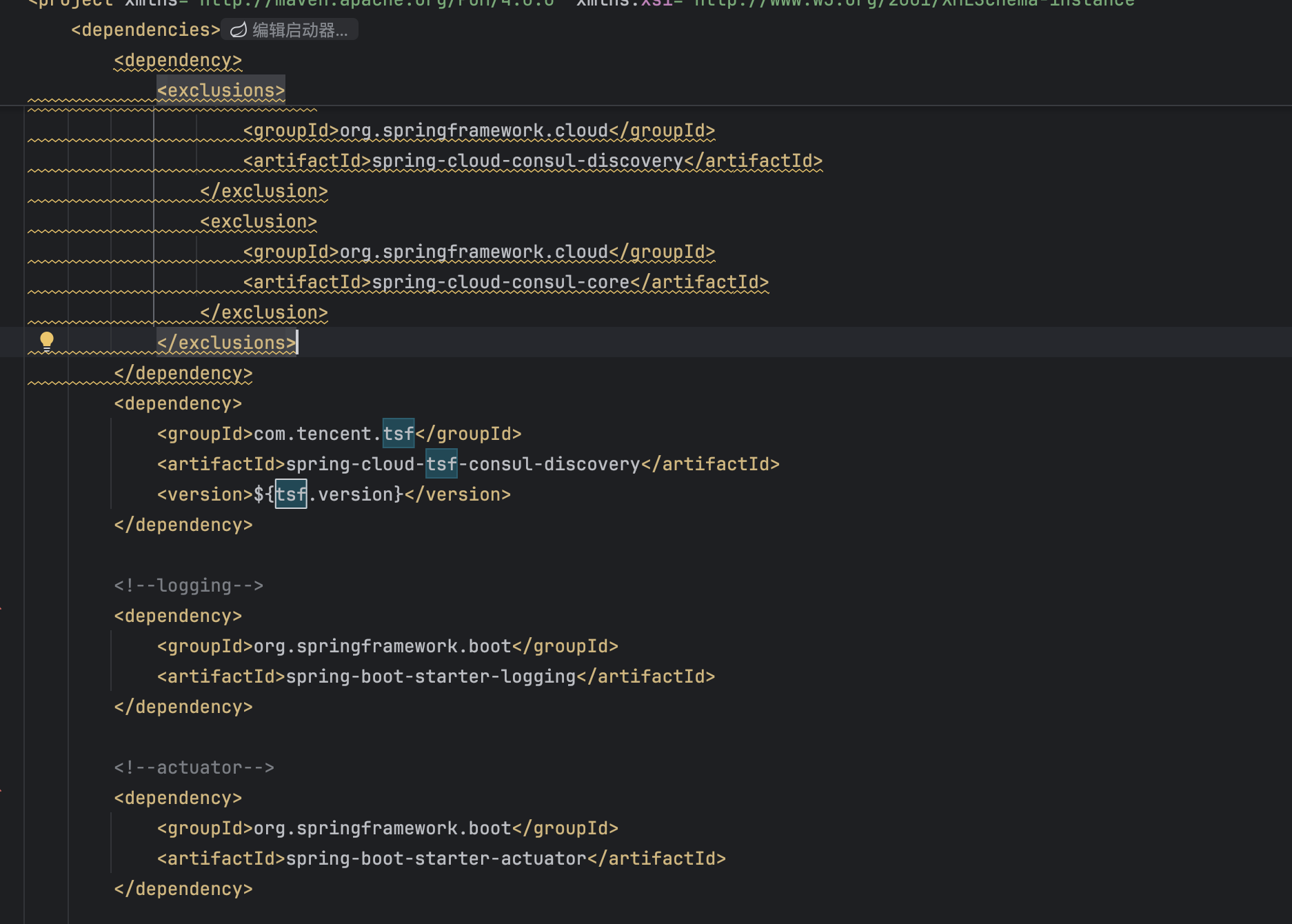Image resolution: width=1292 pixels, height=924 pixels.
Task: Click the <dependency> tag below the logging comment
Action: [178, 616]
